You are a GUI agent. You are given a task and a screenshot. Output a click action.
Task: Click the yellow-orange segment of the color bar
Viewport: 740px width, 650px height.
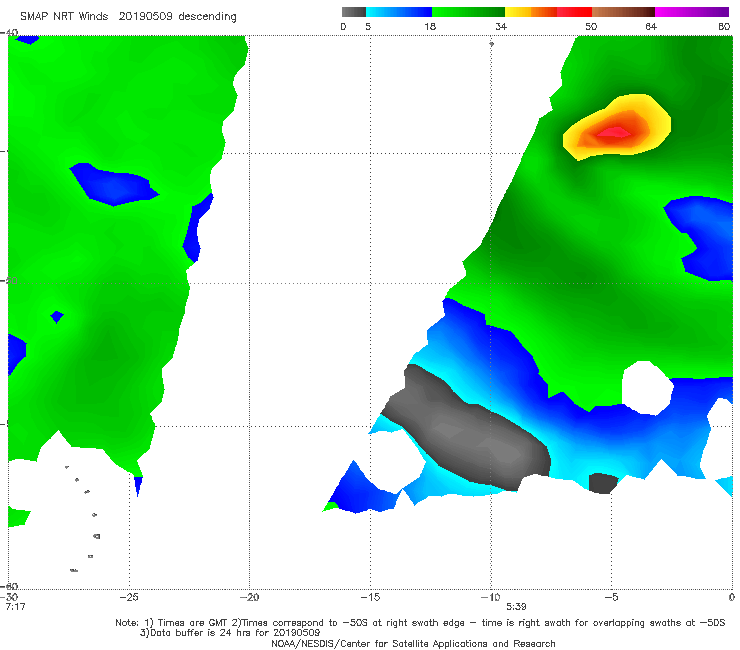pyautogui.click(x=531, y=12)
